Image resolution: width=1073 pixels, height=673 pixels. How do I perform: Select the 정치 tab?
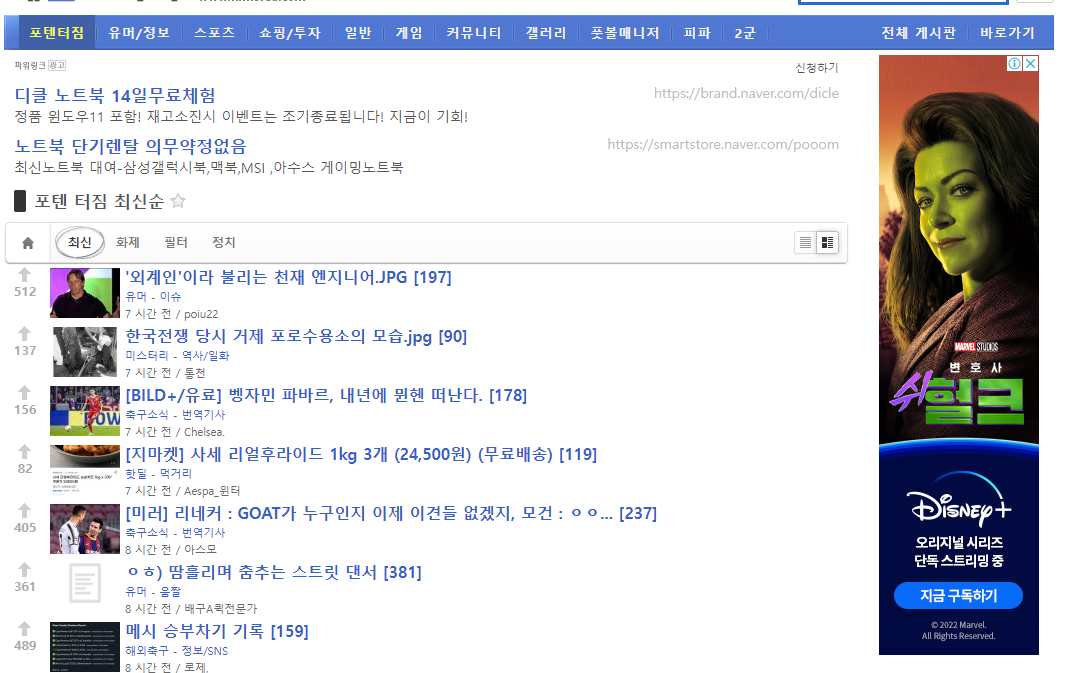224,242
